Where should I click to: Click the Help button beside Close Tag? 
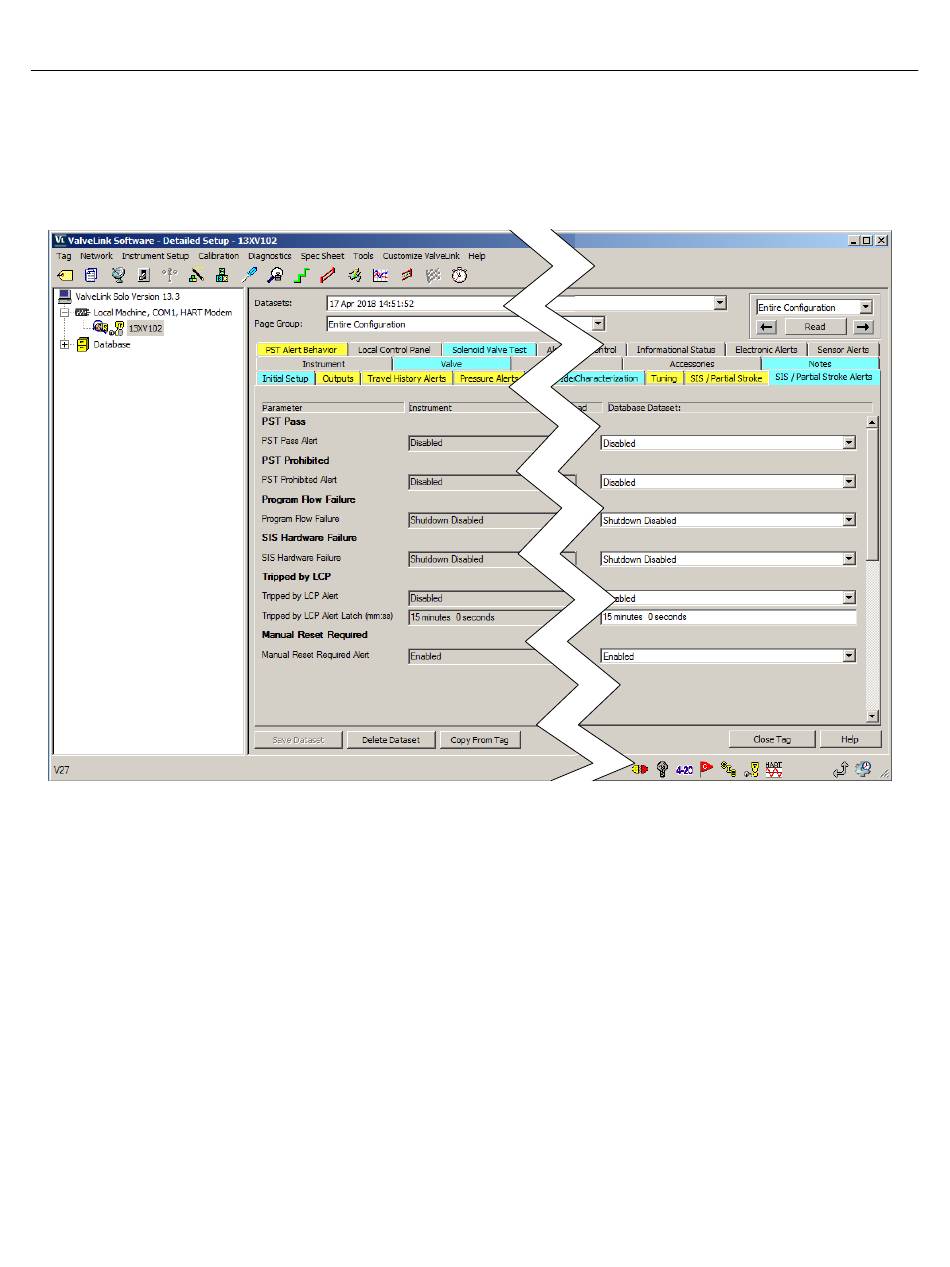(x=850, y=740)
